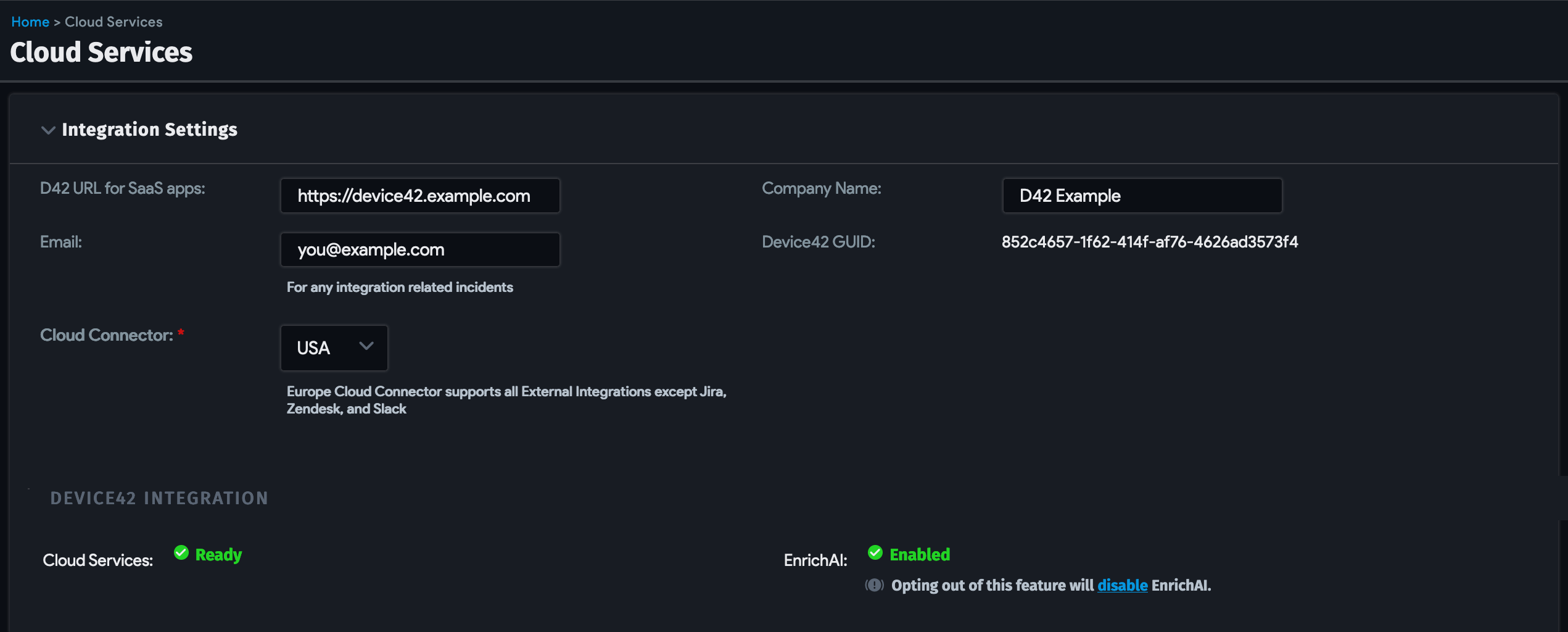Screen dimensions: 1568x632
Task: Click the red asterisk beside Cloud Connector
Action: 181,332
